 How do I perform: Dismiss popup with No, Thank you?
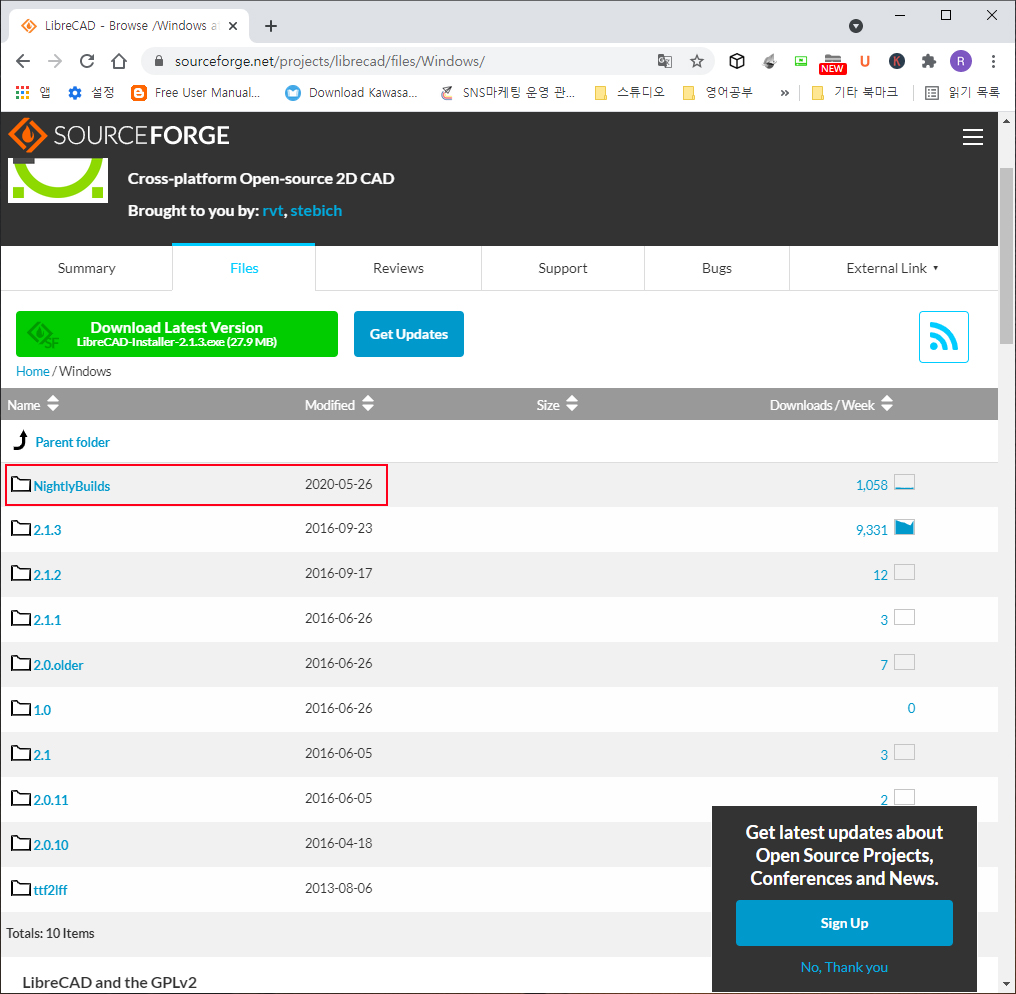(x=844, y=967)
